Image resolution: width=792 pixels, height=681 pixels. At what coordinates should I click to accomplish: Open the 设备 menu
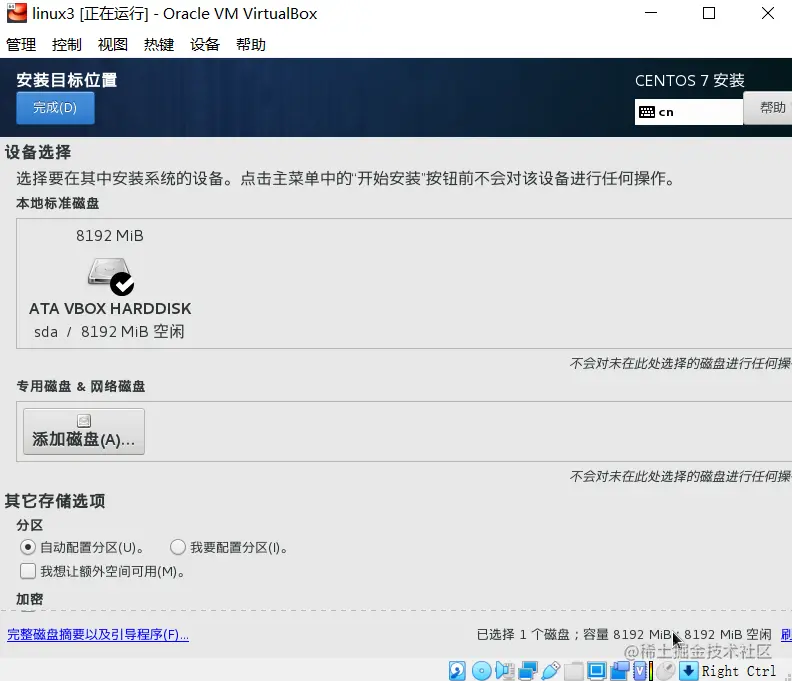pos(205,44)
